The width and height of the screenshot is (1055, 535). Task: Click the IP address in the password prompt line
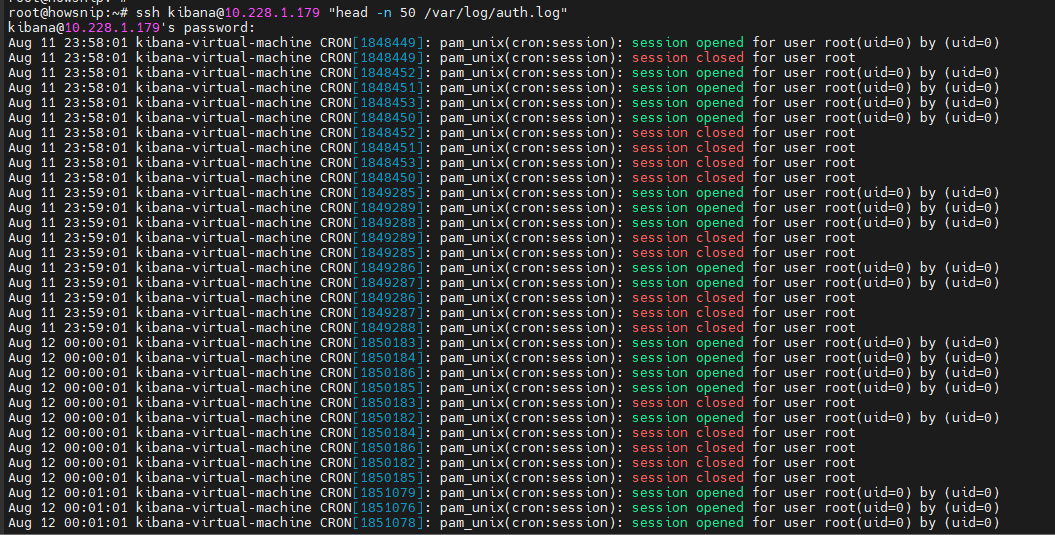pos(112,28)
